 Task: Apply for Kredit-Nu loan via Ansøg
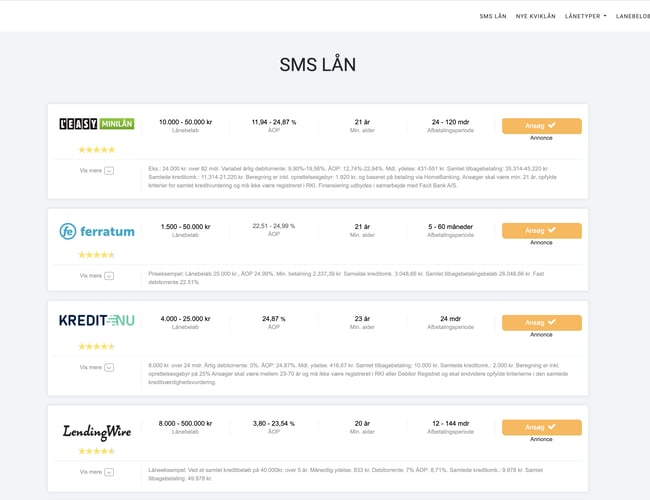point(541,323)
